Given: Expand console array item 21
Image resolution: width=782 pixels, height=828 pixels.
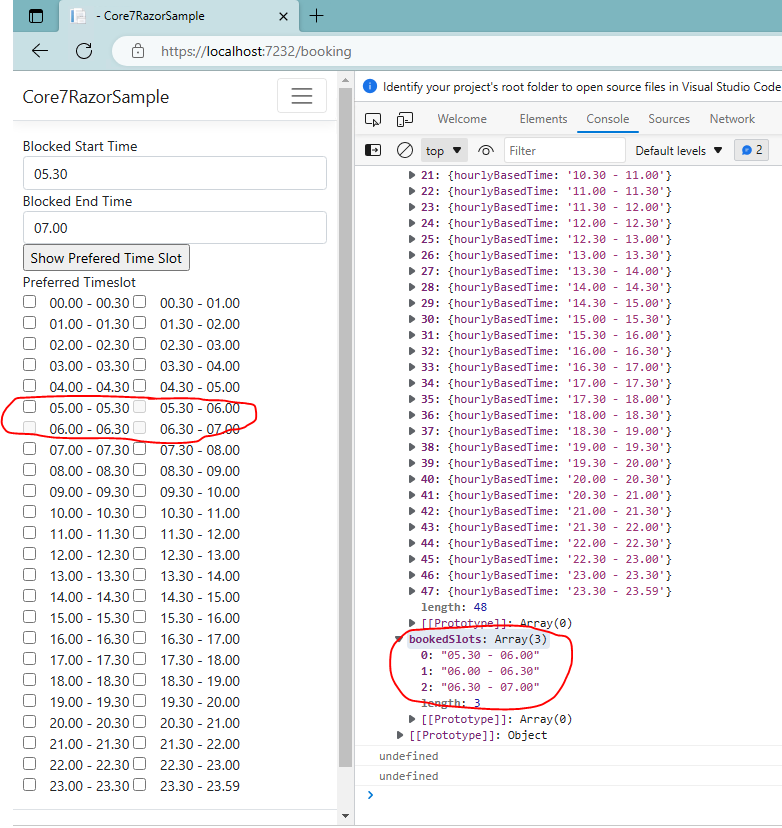Looking at the screenshot, I should [412, 175].
